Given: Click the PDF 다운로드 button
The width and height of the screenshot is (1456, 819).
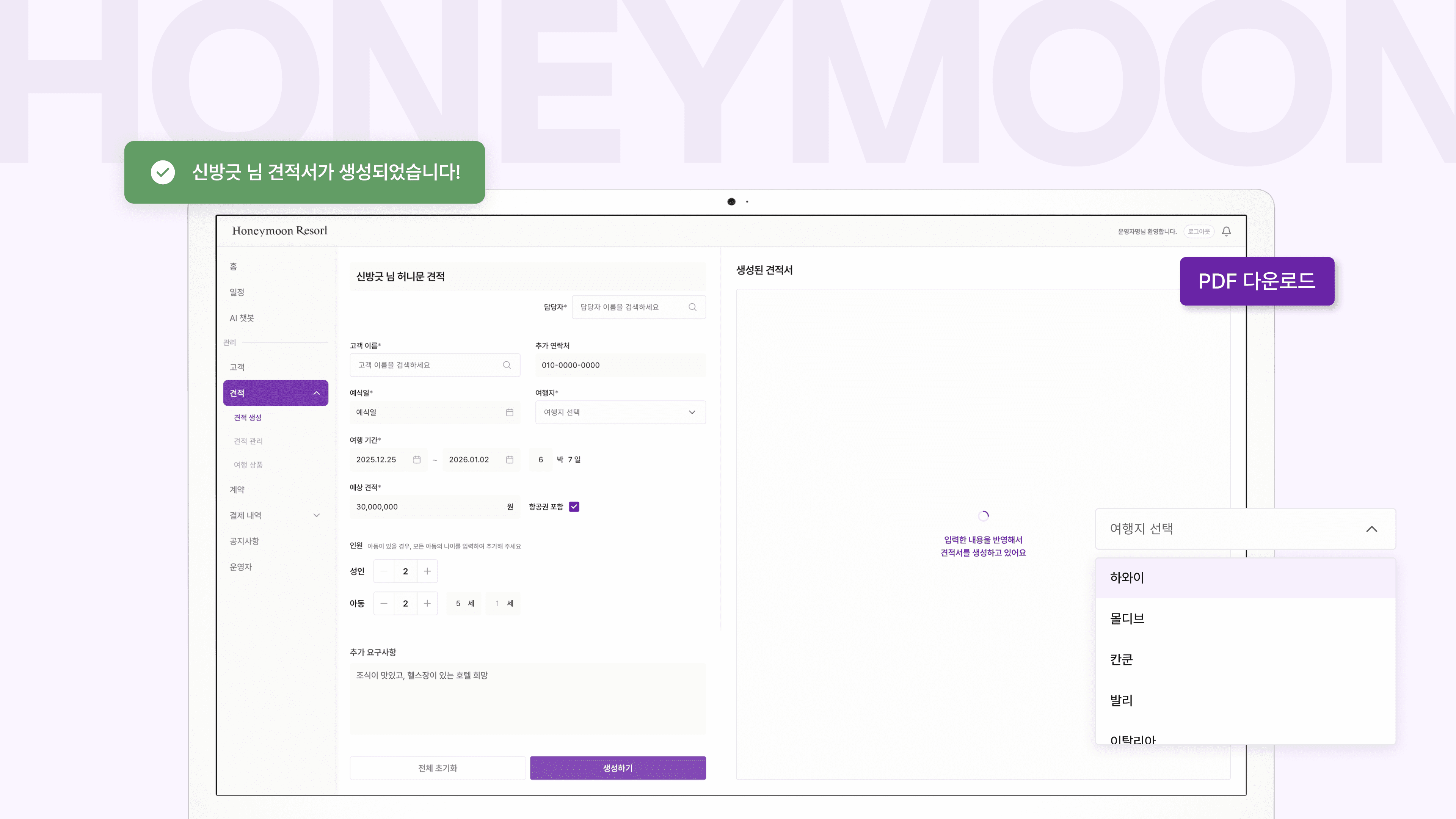Looking at the screenshot, I should 1257,281.
